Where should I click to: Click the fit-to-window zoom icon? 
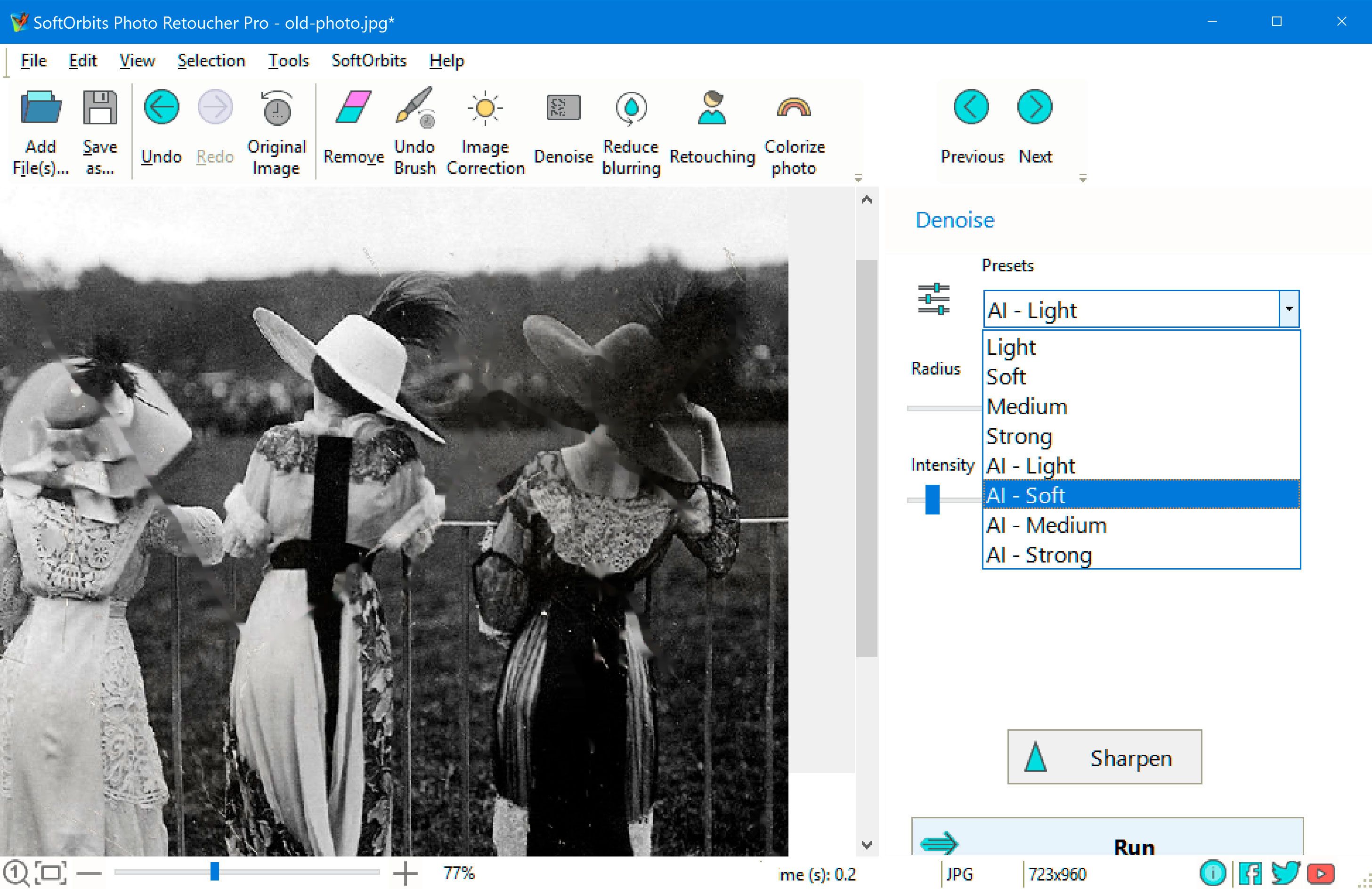tap(51, 873)
